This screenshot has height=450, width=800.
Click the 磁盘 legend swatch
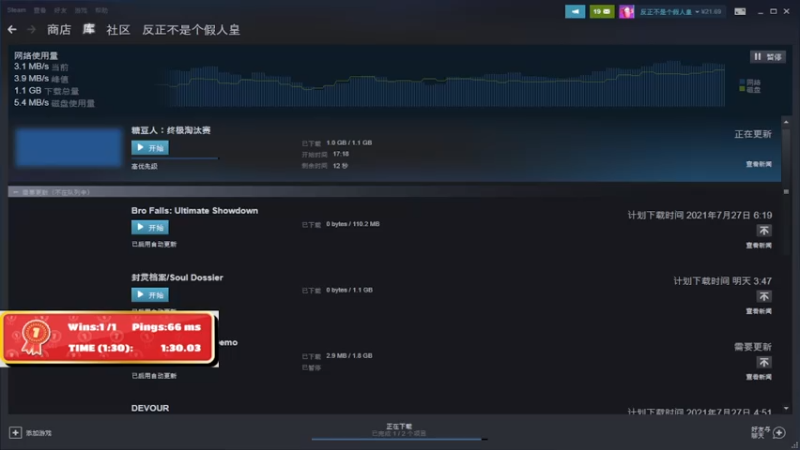(x=742, y=89)
